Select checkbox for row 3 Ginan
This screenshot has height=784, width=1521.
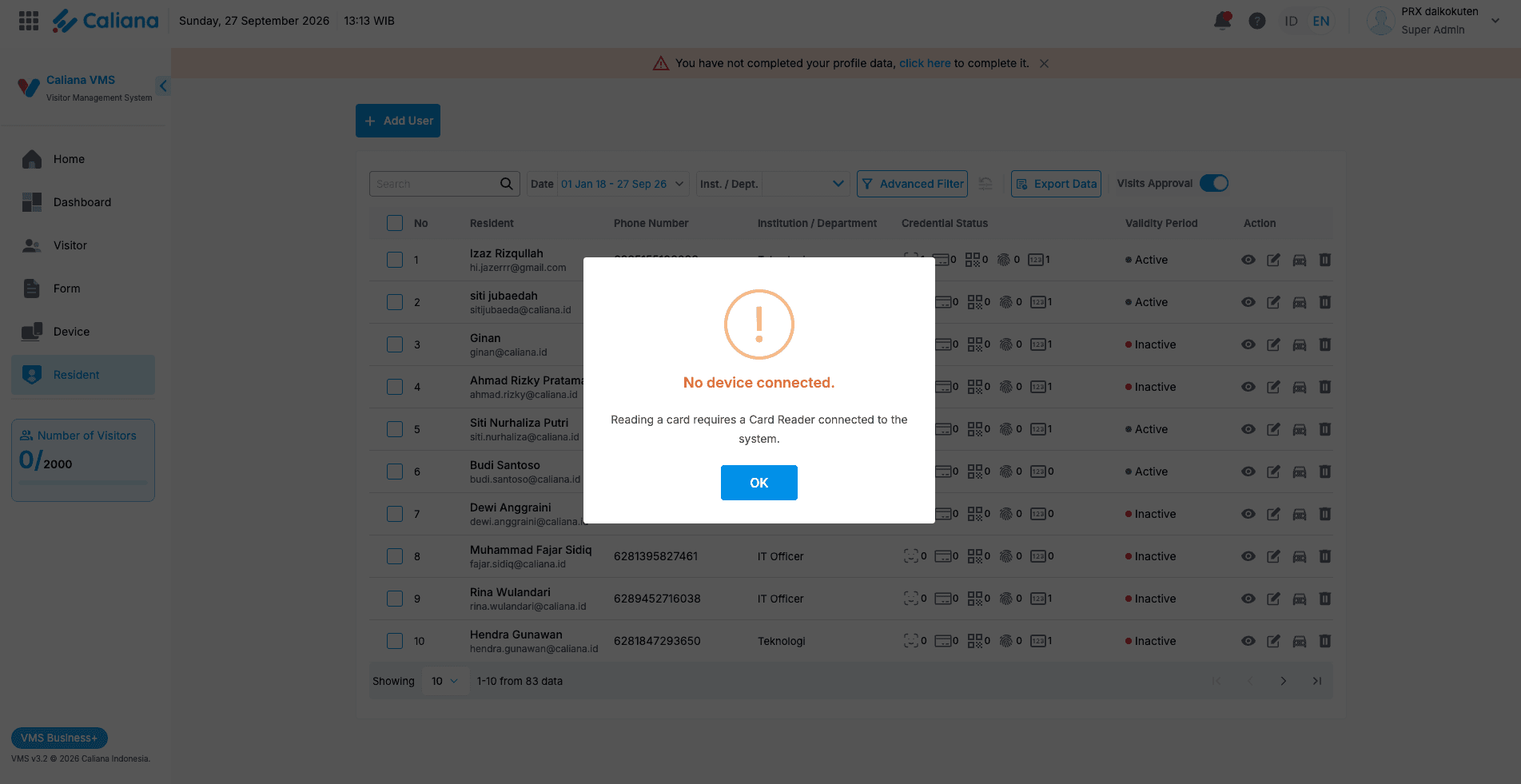pos(395,344)
